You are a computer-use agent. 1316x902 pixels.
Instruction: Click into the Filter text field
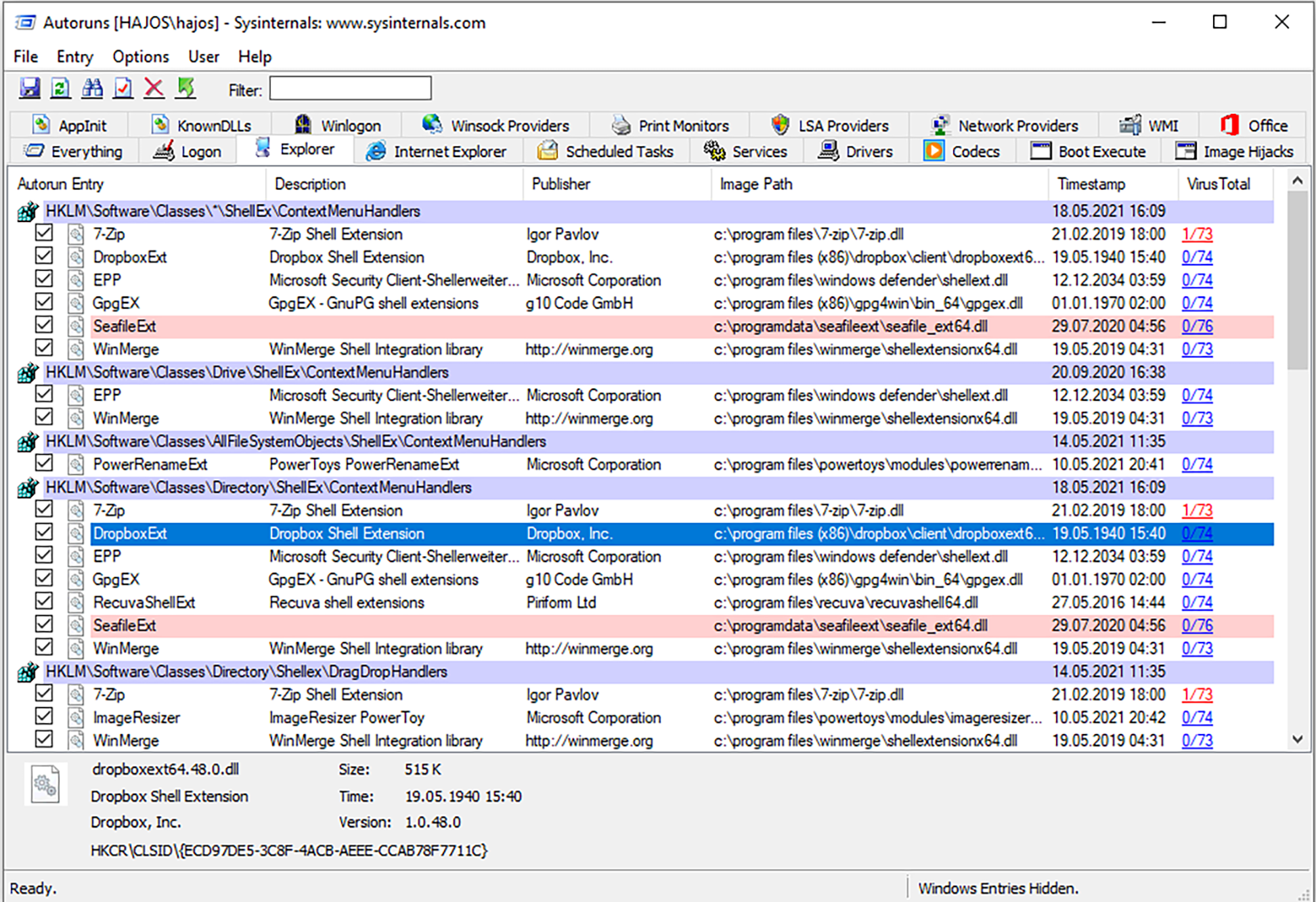[x=350, y=89]
